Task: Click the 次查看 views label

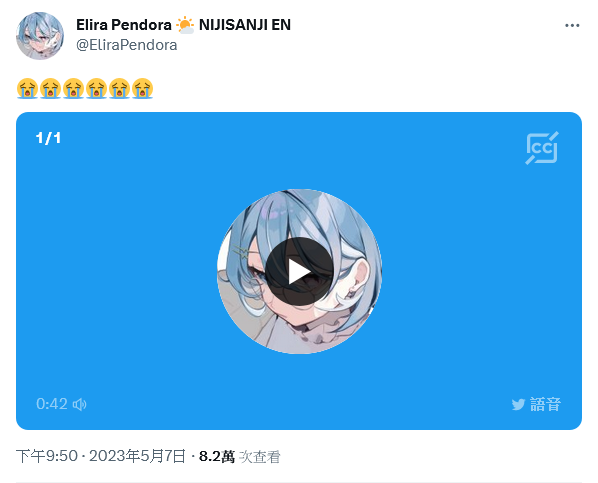Action: click(260, 457)
